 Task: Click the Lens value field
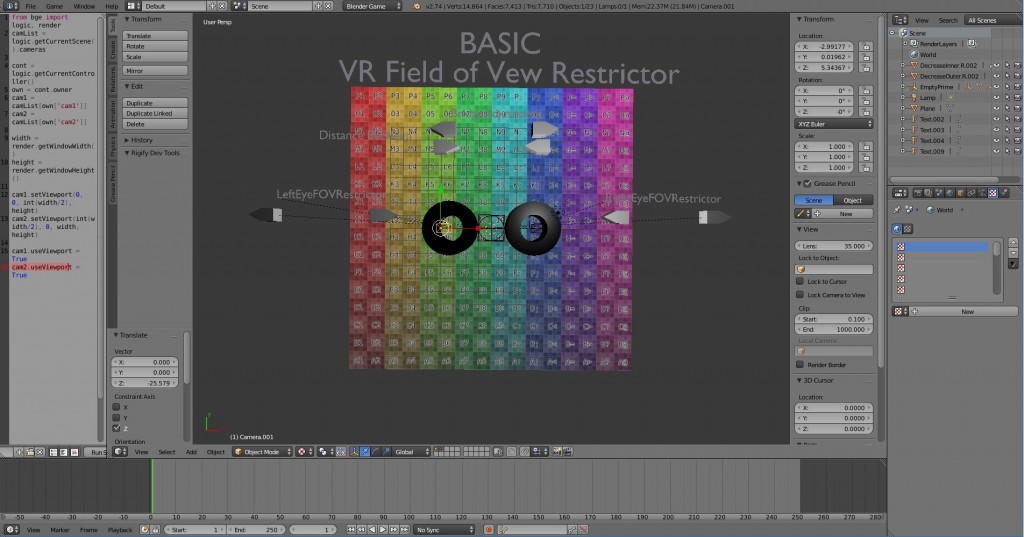click(x=834, y=246)
